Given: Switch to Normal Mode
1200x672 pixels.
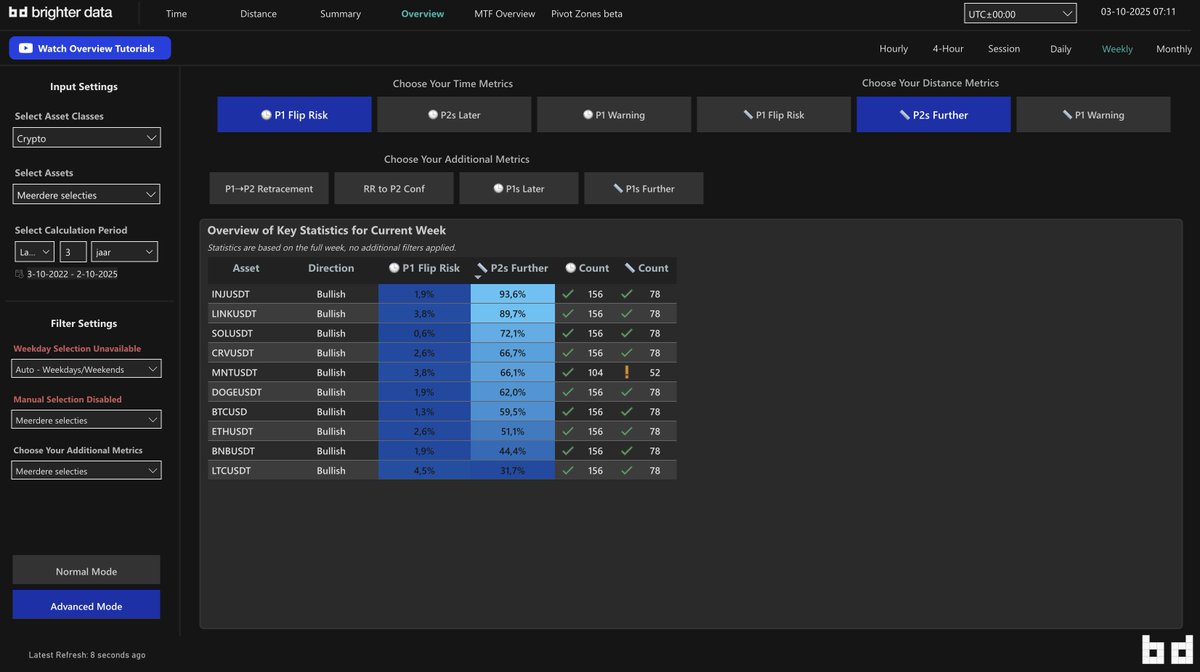Looking at the screenshot, I should pyautogui.click(x=86, y=570).
